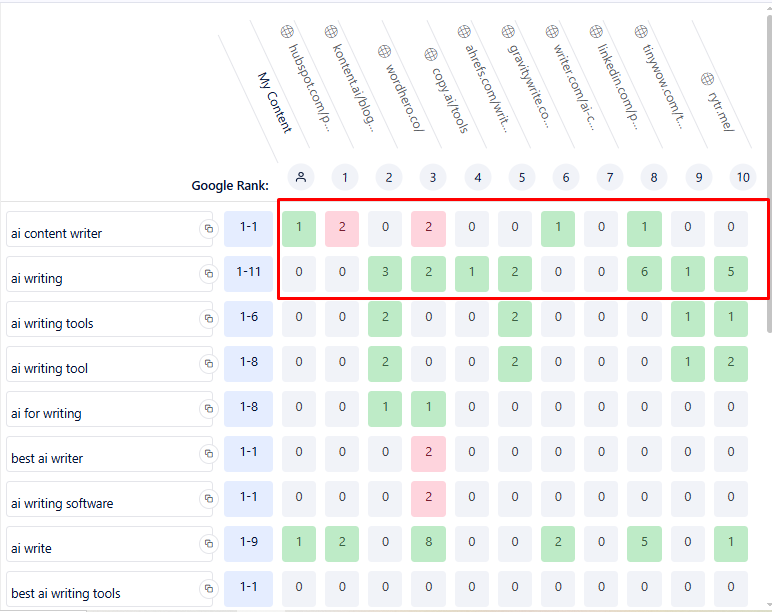772x612 pixels.
Task: Copy the 'ai writing software' keyword
Action: [x=208, y=499]
